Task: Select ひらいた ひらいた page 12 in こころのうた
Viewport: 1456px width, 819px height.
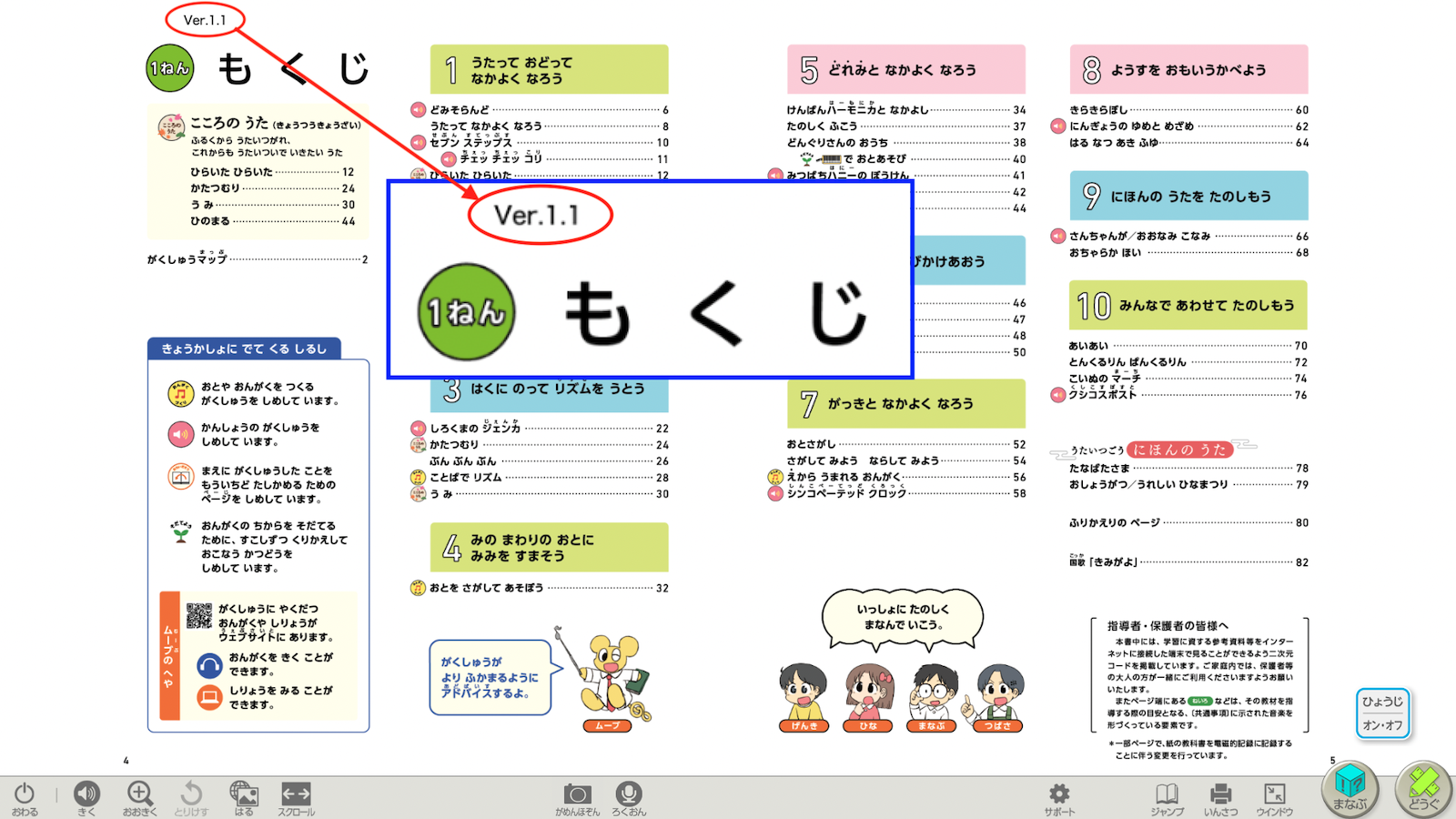Action: pyautogui.click(x=272, y=172)
